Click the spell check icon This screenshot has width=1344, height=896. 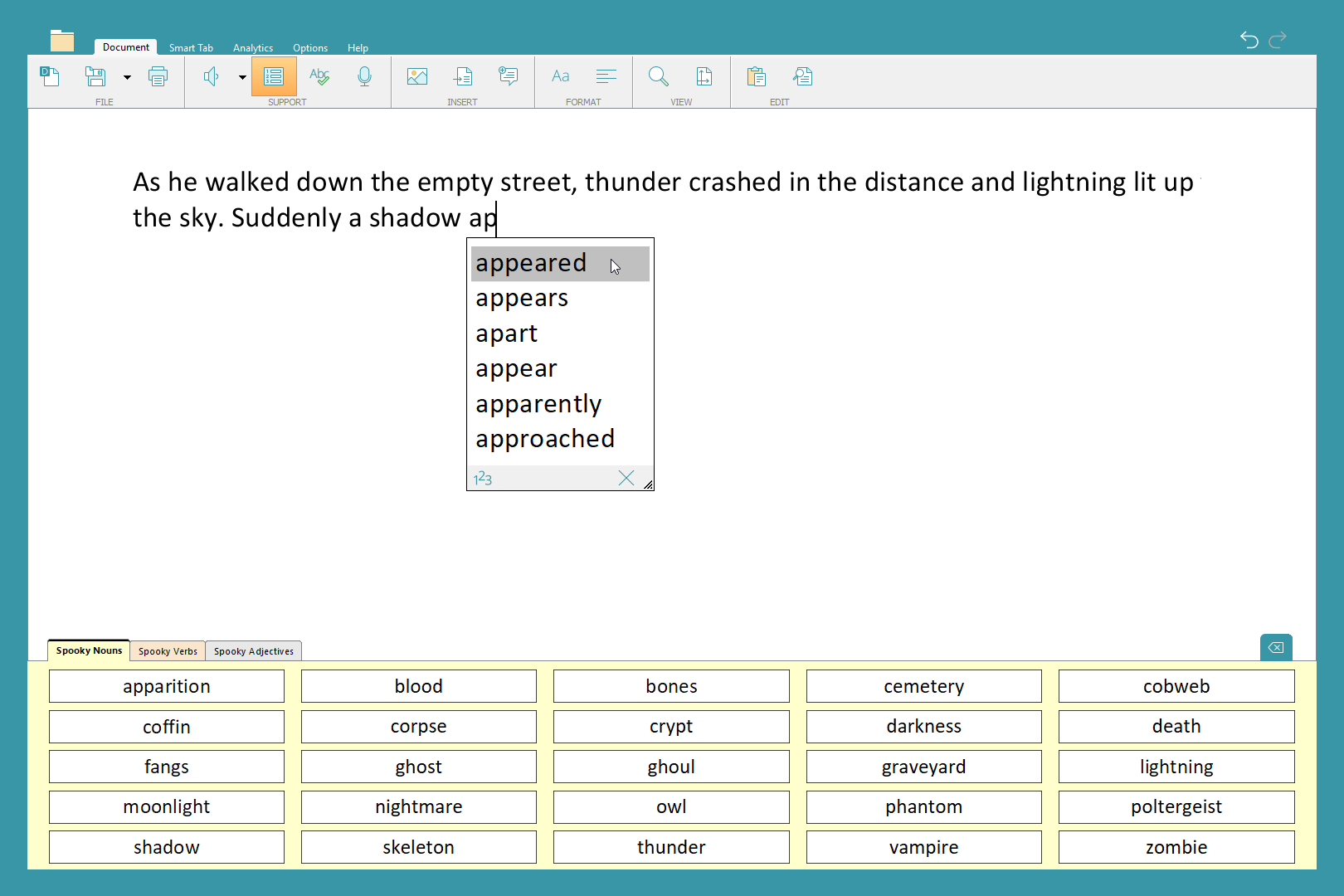(319, 77)
